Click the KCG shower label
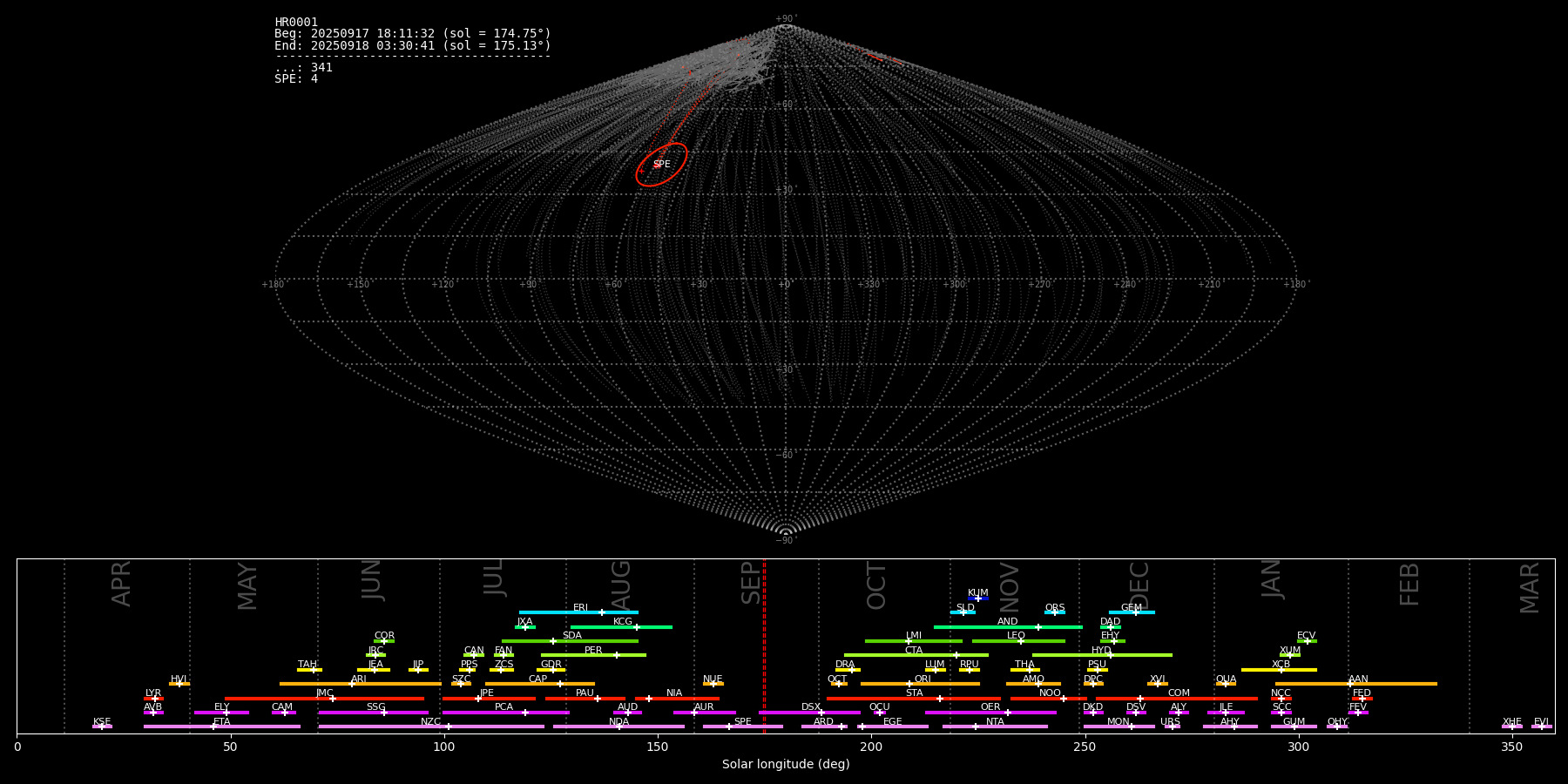Screen dimensions: 1568x784 point(623,621)
